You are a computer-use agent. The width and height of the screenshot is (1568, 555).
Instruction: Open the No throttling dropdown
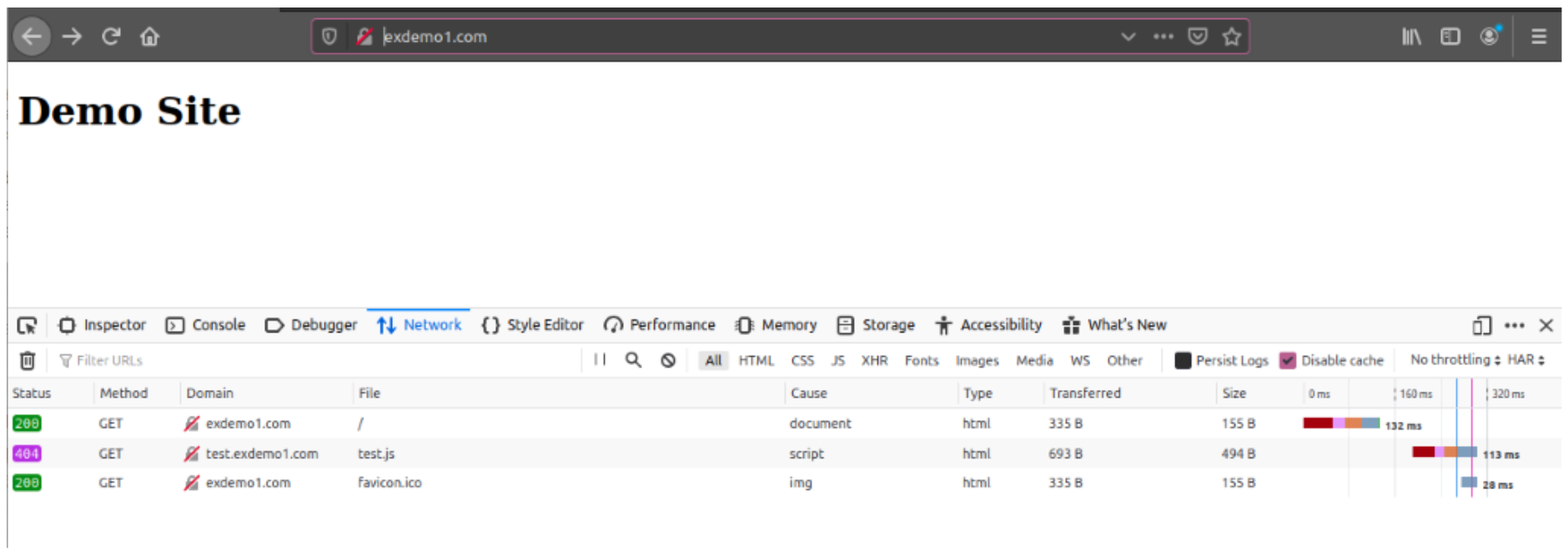click(1455, 359)
